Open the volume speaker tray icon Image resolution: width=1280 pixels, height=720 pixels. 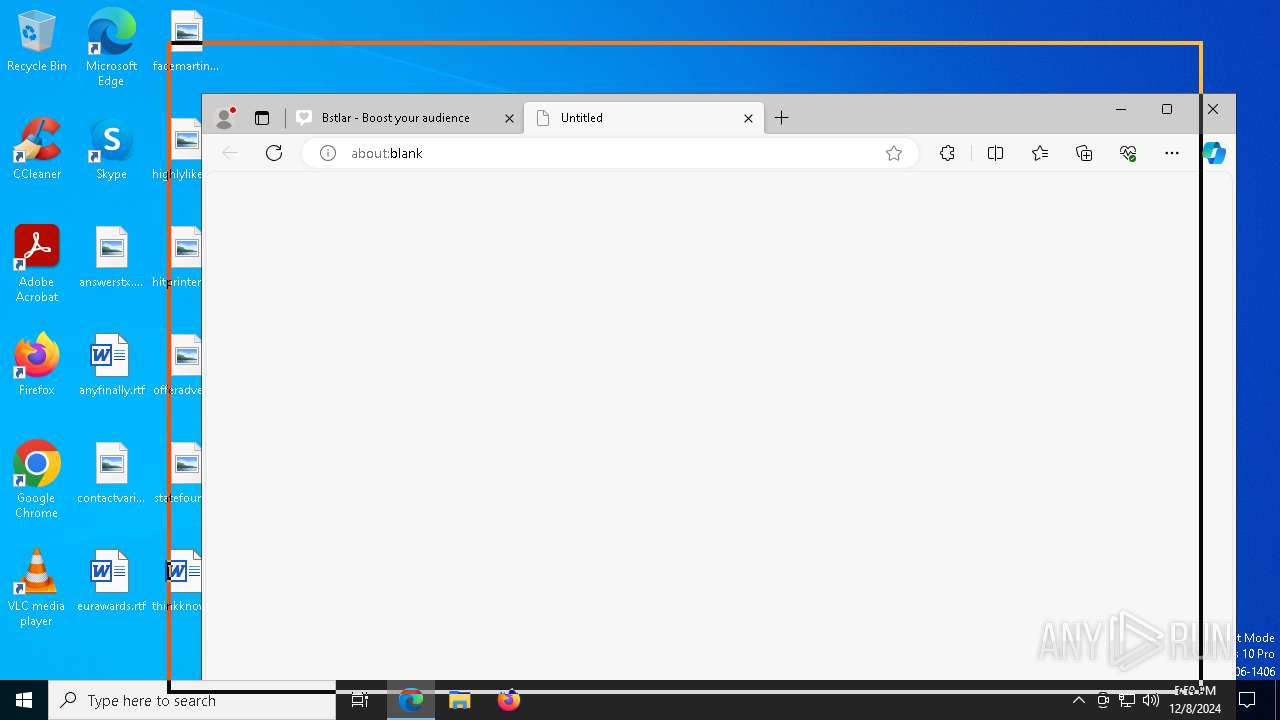click(x=1151, y=700)
